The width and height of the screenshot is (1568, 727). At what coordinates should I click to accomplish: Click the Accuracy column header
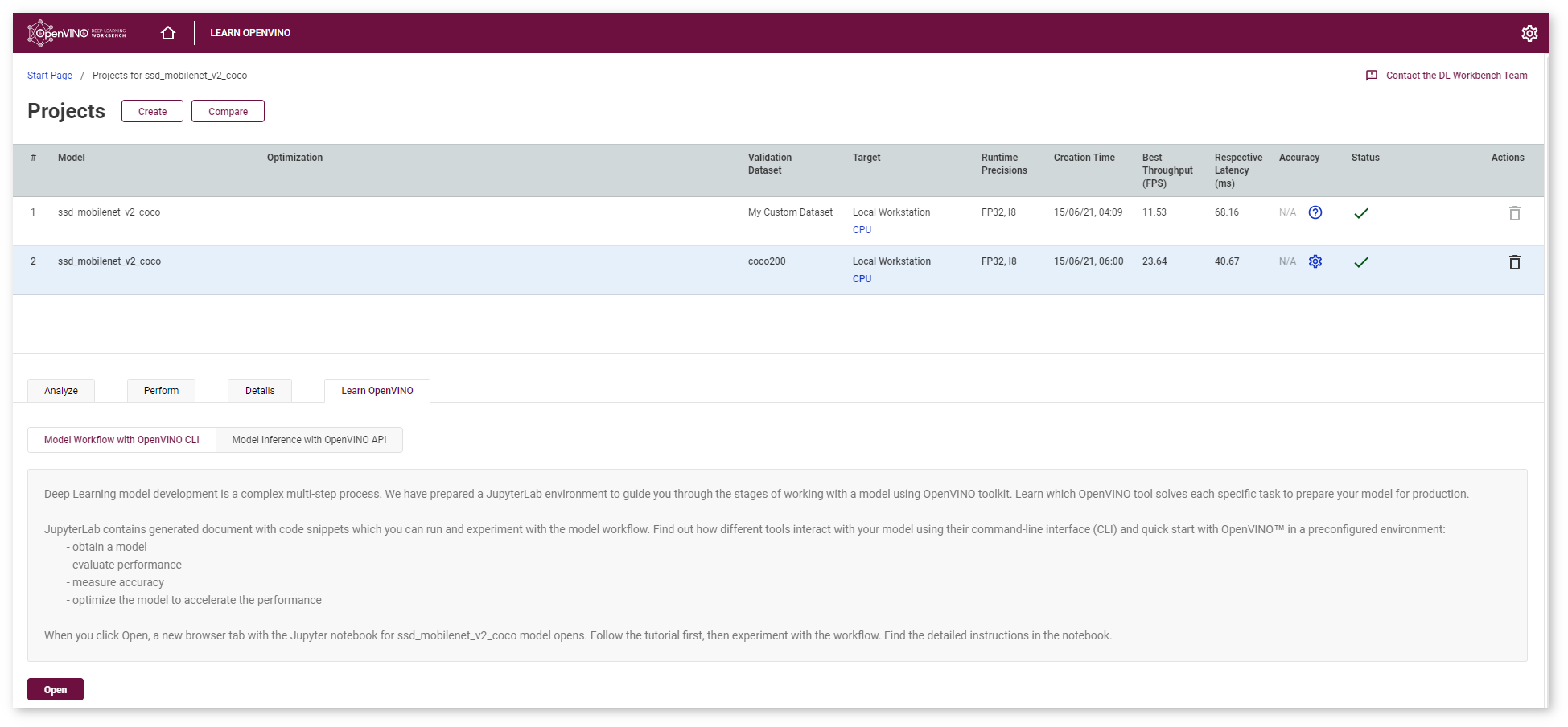coord(1299,158)
